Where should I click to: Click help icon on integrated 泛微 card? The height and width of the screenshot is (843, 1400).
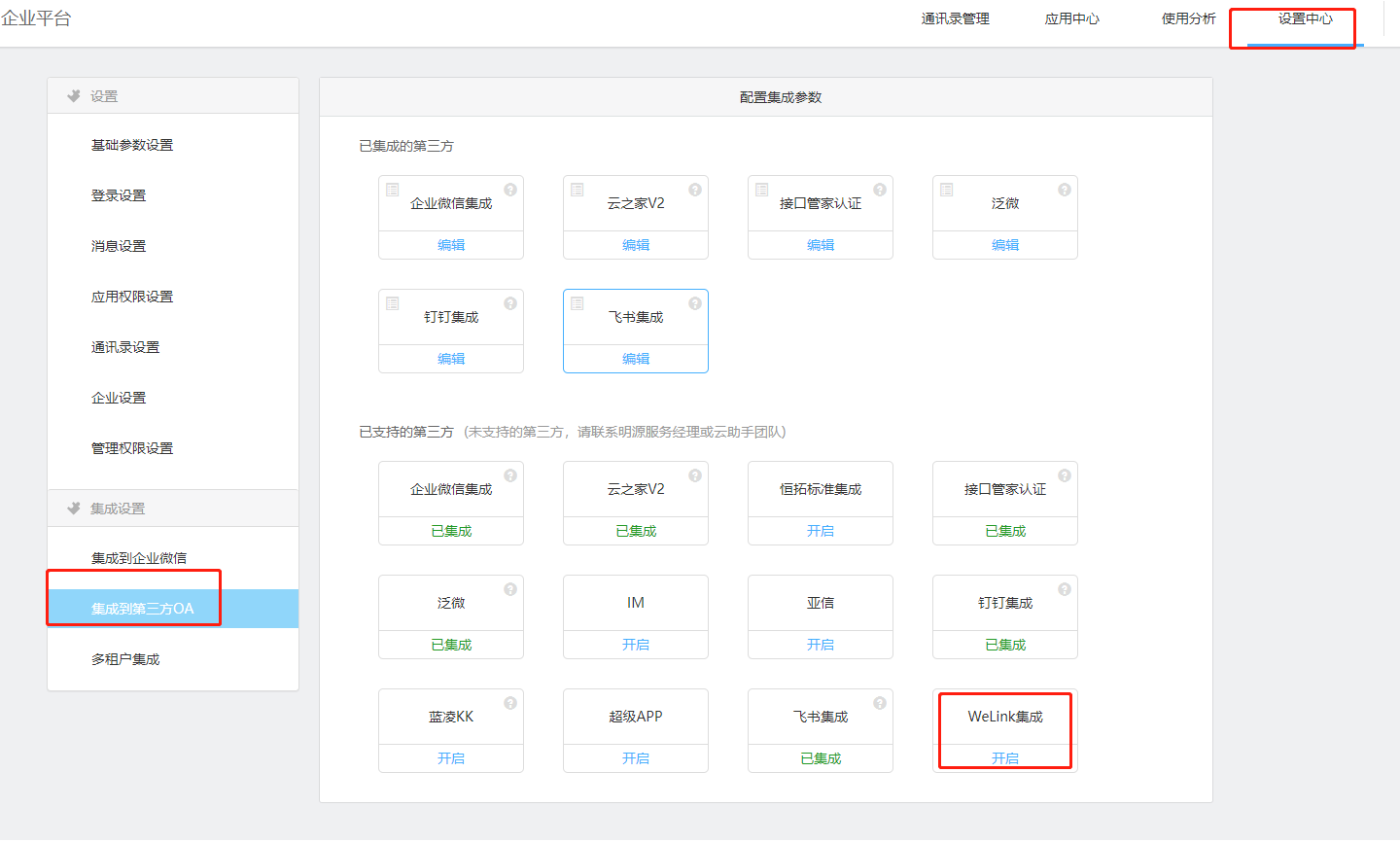click(1065, 190)
